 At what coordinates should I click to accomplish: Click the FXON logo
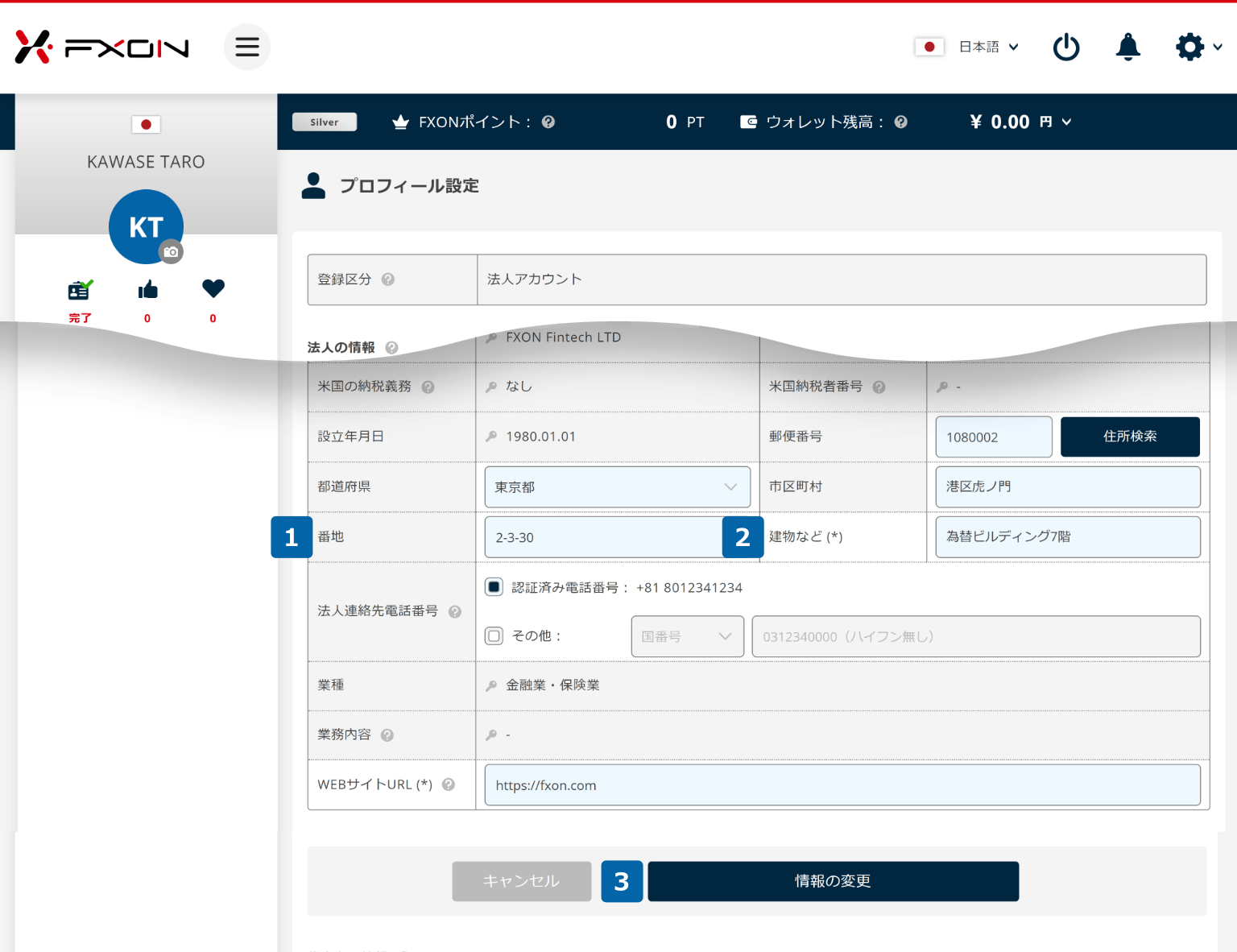[x=102, y=48]
